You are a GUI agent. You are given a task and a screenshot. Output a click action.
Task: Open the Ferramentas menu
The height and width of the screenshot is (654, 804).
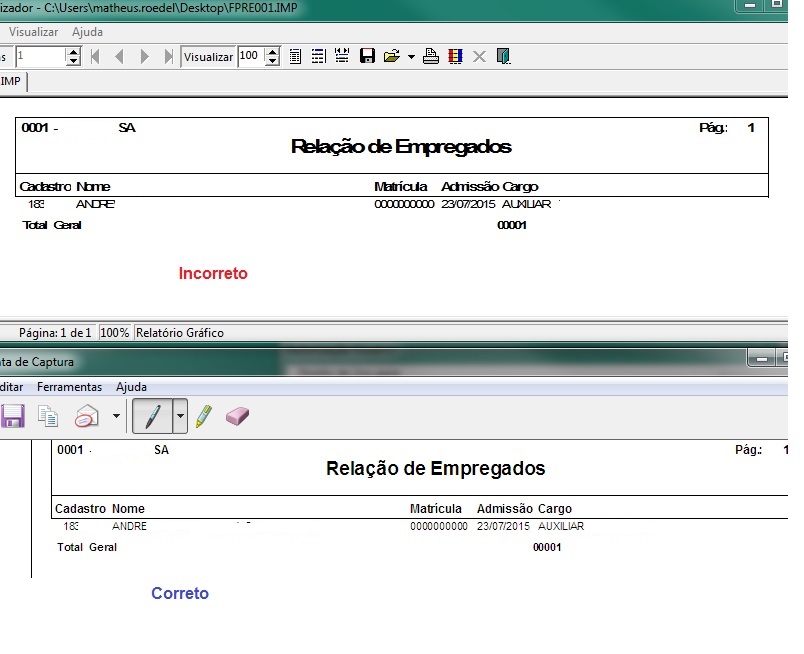click(69, 386)
